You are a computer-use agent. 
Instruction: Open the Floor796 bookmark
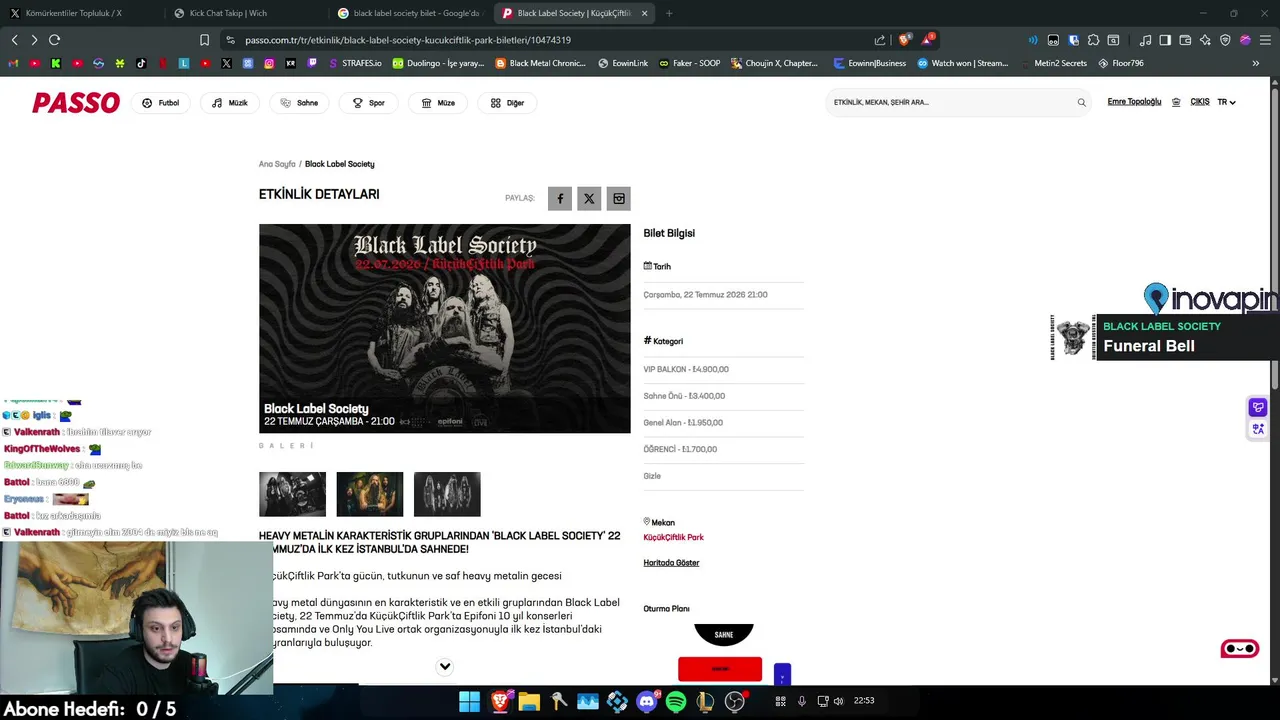[1120, 63]
